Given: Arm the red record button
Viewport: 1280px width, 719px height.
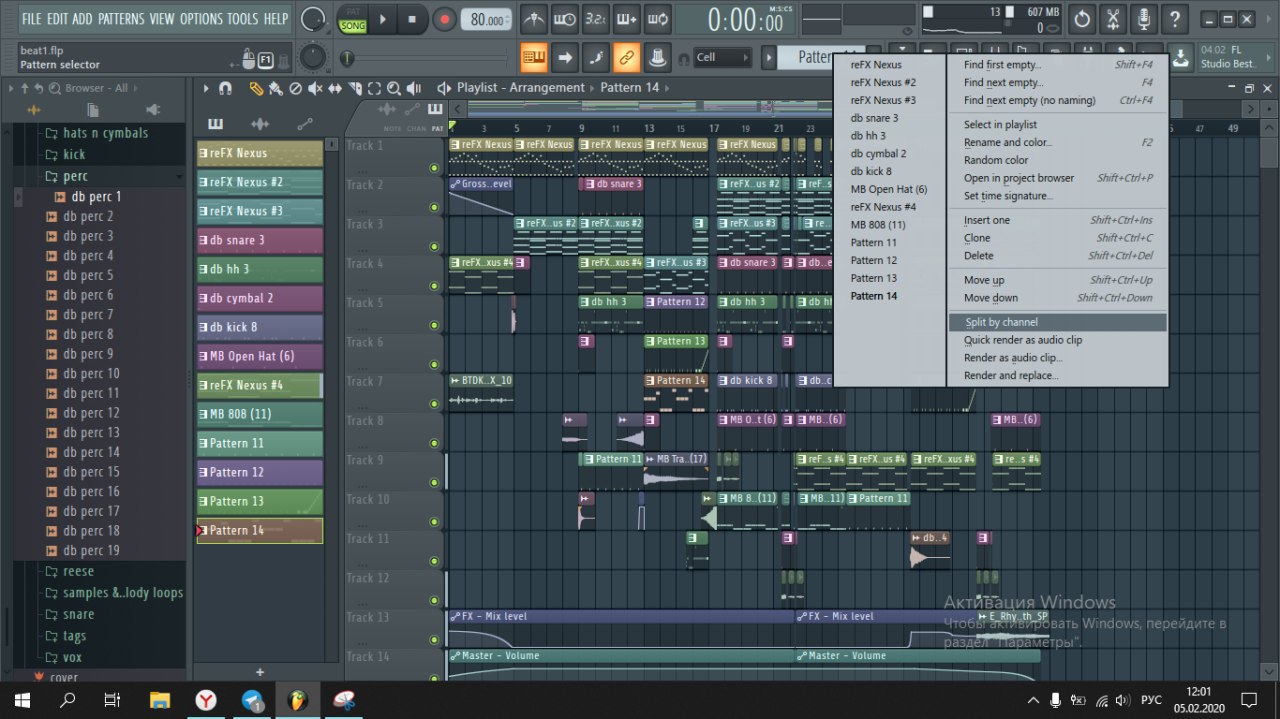Looking at the screenshot, I should coord(444,19).
